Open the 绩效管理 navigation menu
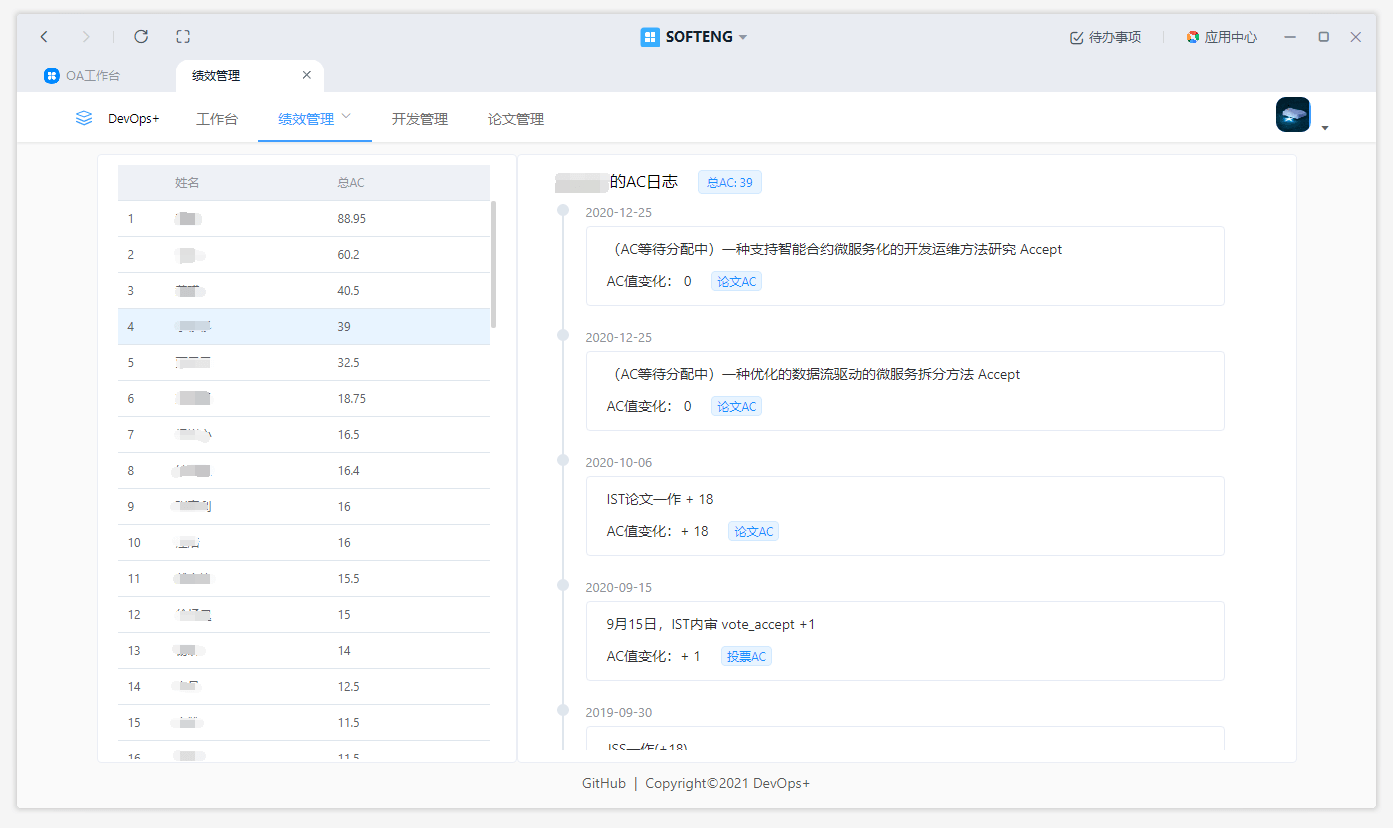1393x828 pixels. coord(306,119)
